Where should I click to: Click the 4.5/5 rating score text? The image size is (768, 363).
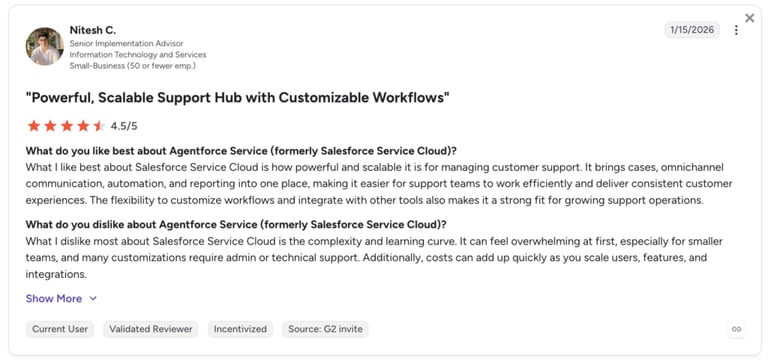click(124, 126)
